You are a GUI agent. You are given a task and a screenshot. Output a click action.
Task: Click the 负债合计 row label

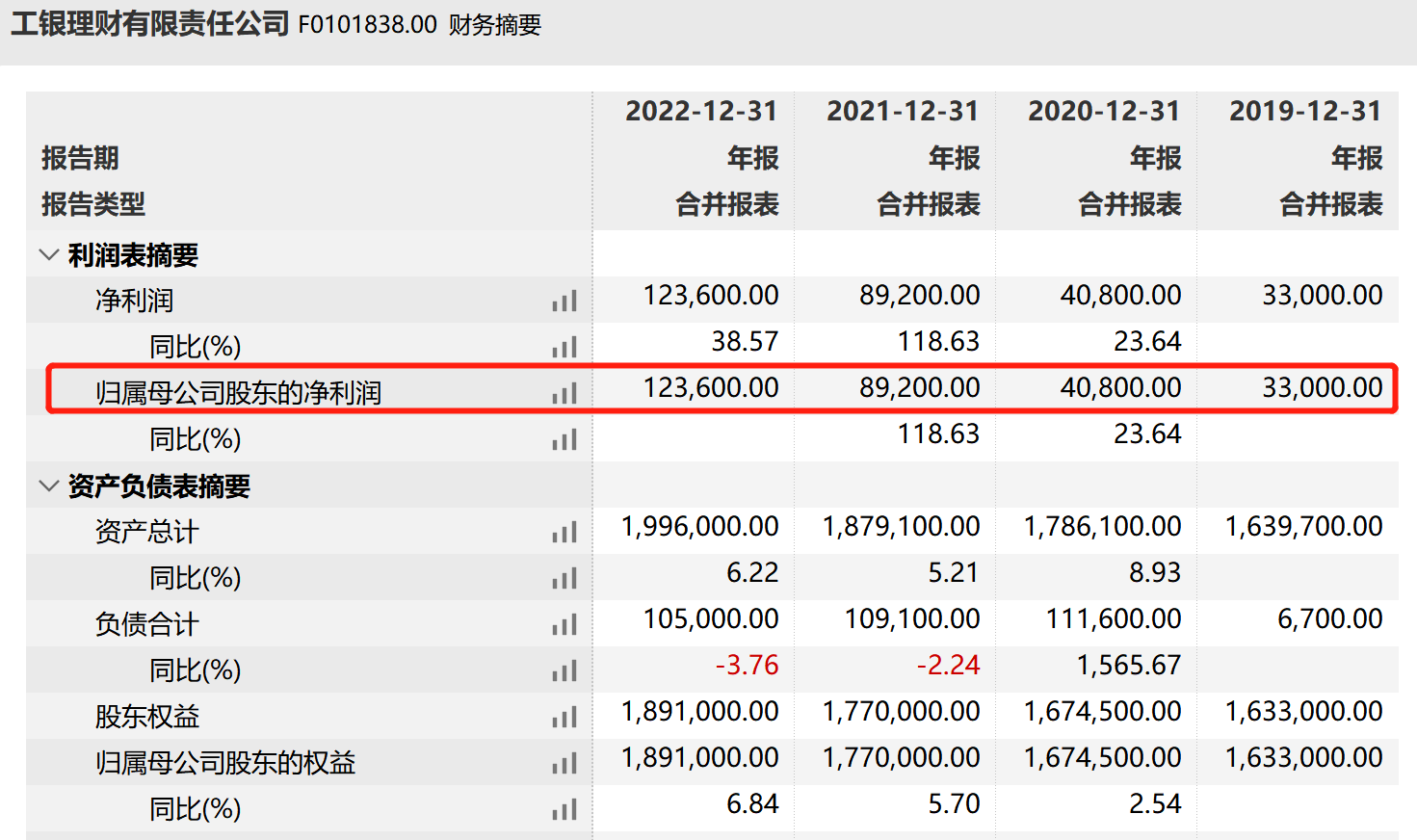(146, 624)
